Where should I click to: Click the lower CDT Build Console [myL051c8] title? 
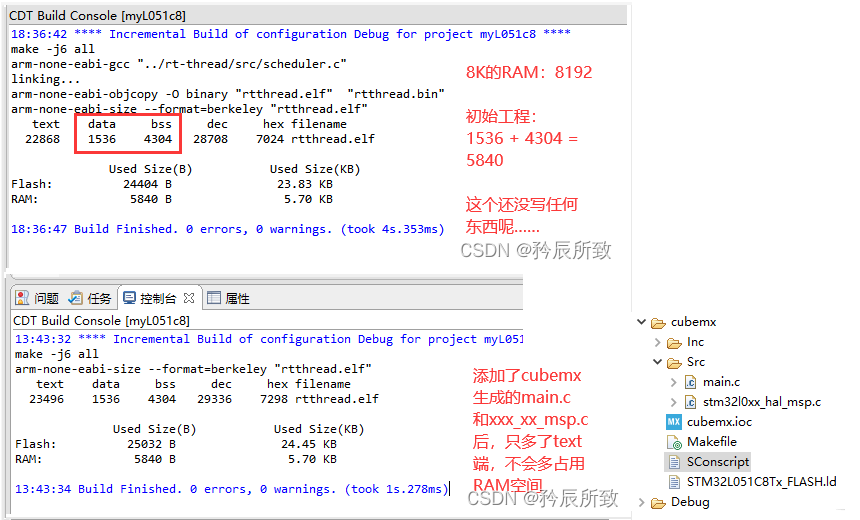click(101, 320)
